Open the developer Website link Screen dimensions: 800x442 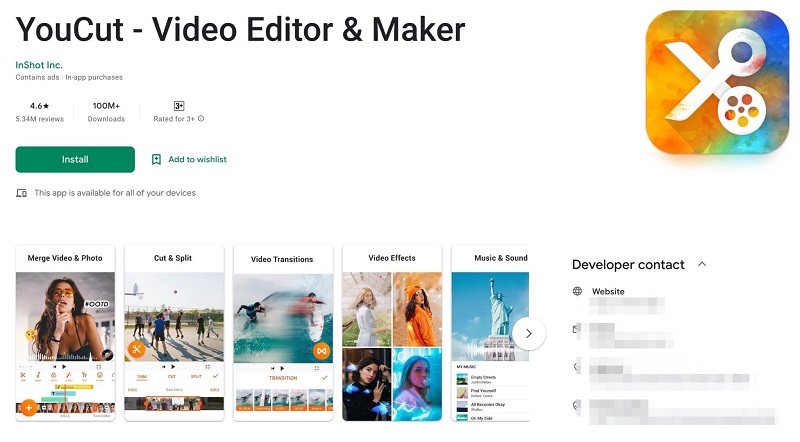pos(608,291)
